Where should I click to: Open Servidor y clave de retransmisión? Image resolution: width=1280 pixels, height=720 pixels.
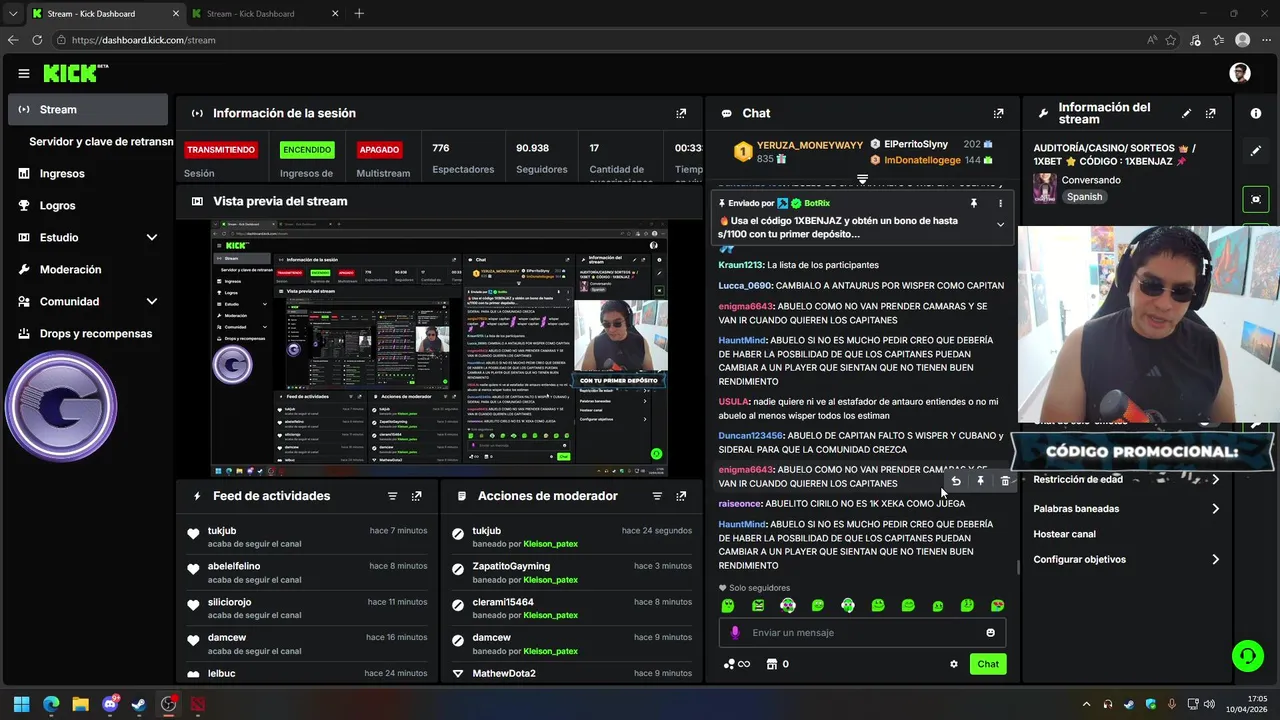click(x=101, y=142)
